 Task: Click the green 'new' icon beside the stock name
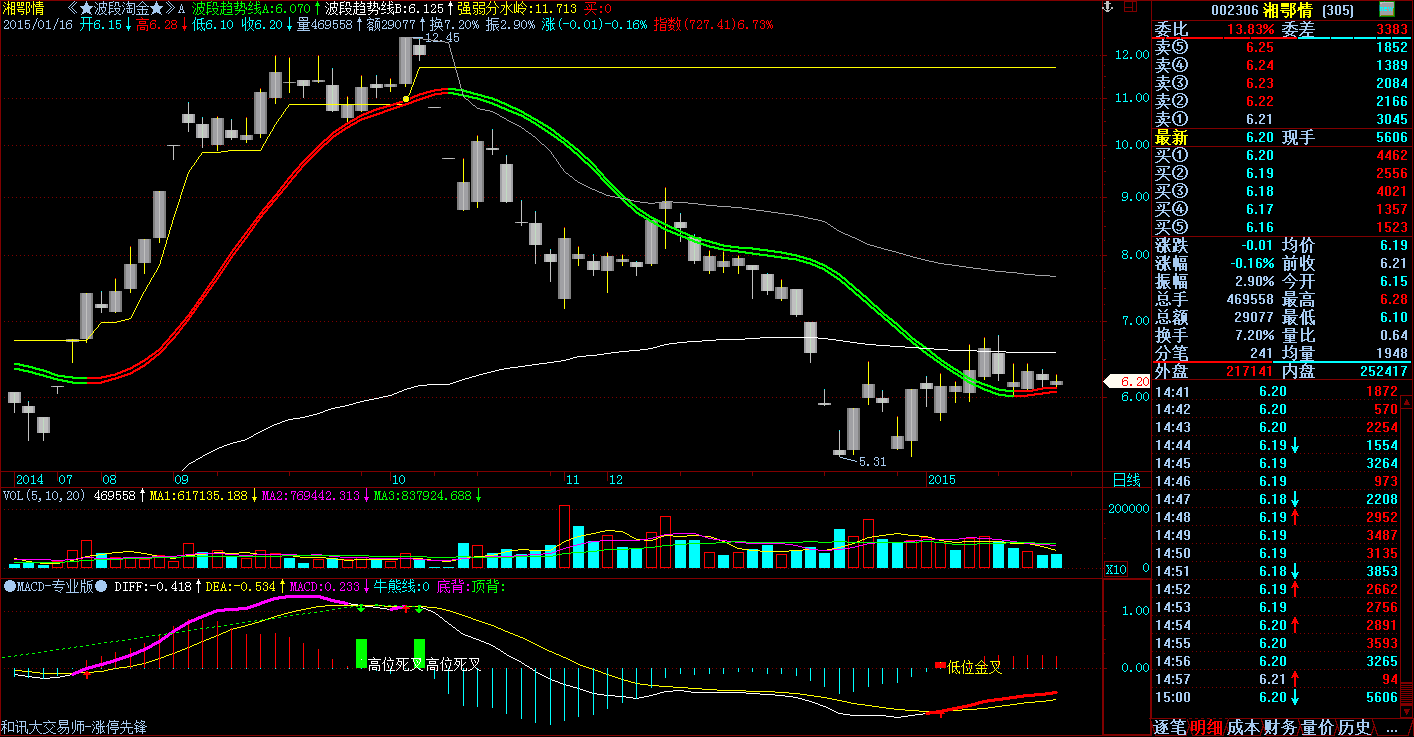(x=1385, y=10)
